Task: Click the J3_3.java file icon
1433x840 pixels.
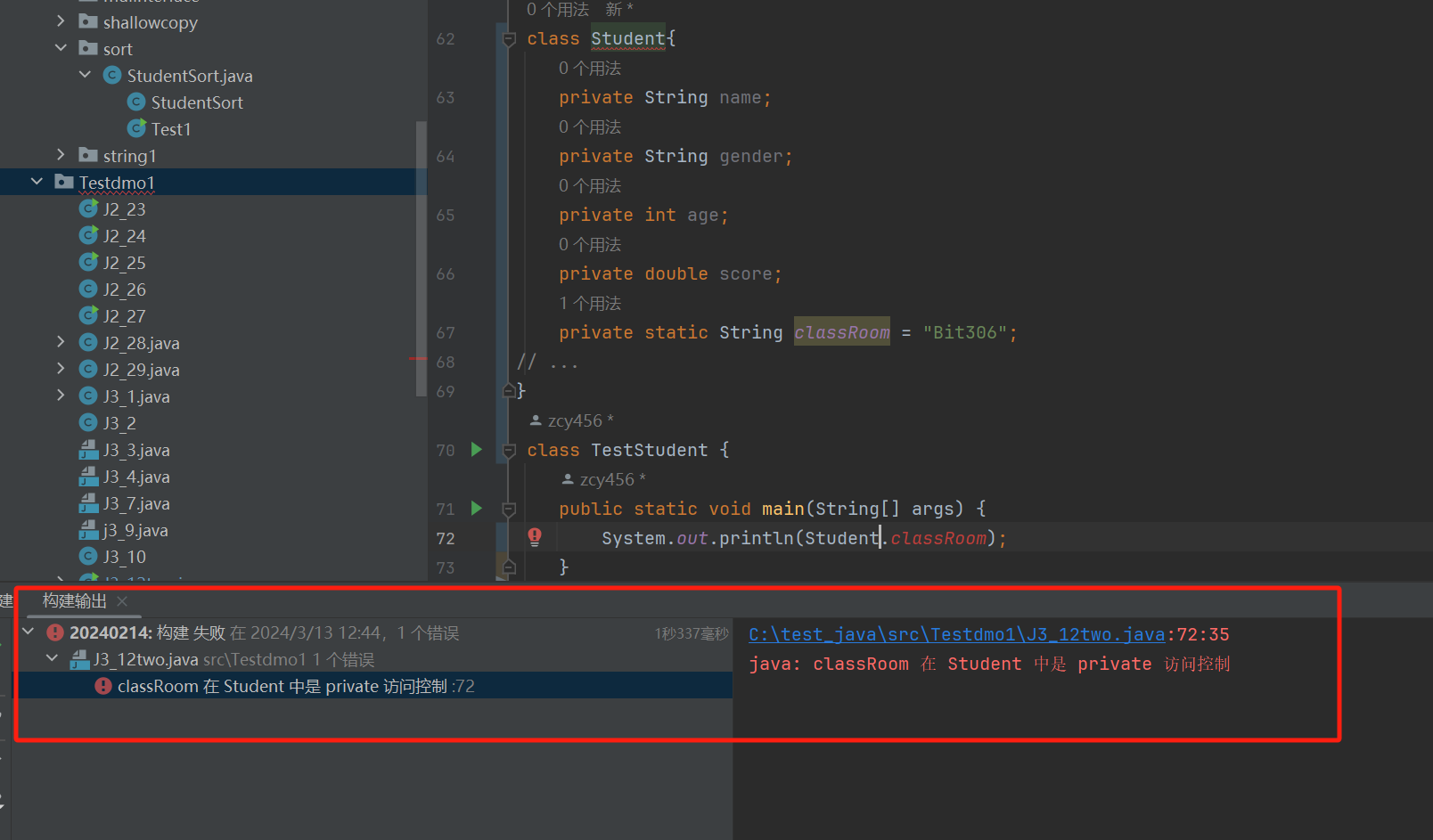Action: [x=88, y=449]
